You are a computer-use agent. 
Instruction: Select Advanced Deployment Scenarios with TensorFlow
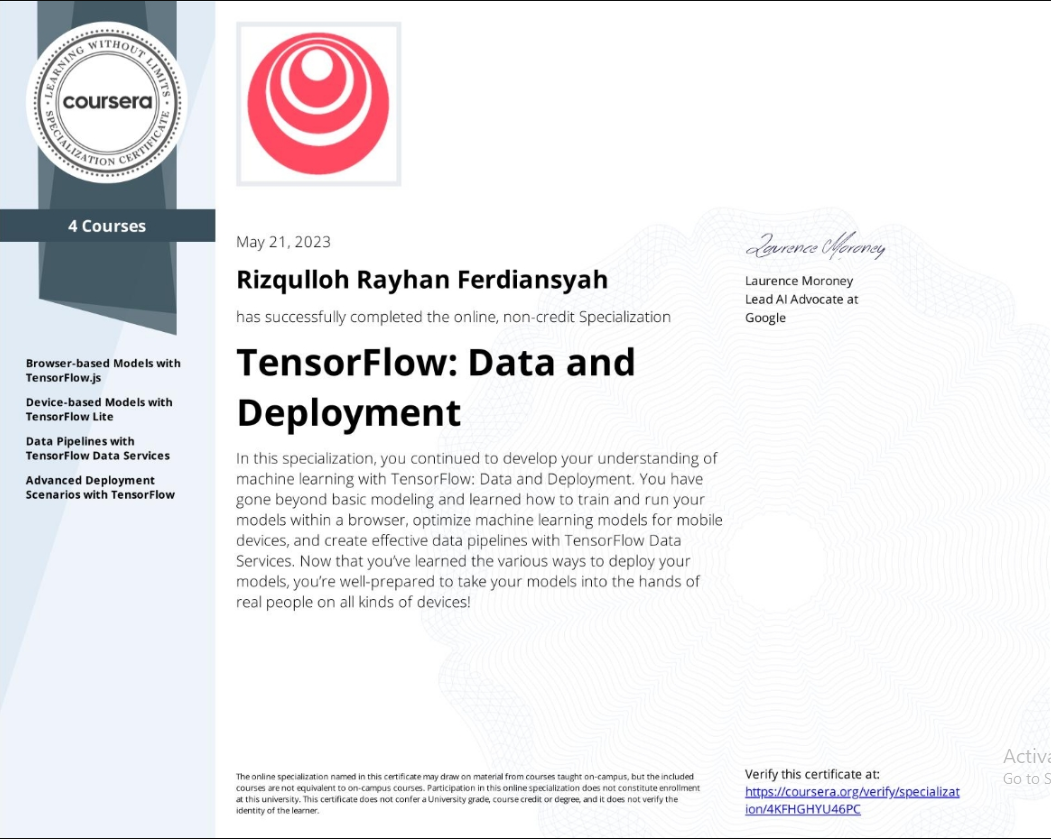pyautogui.click(x=100, y=486)
